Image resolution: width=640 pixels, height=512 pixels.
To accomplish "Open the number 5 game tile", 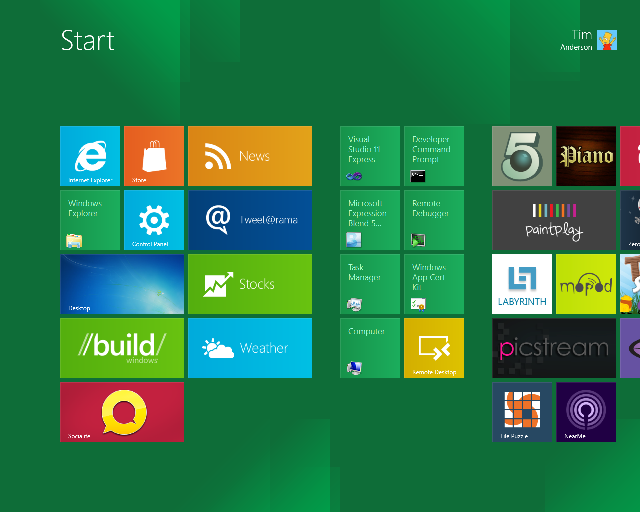I will (522, 156).
